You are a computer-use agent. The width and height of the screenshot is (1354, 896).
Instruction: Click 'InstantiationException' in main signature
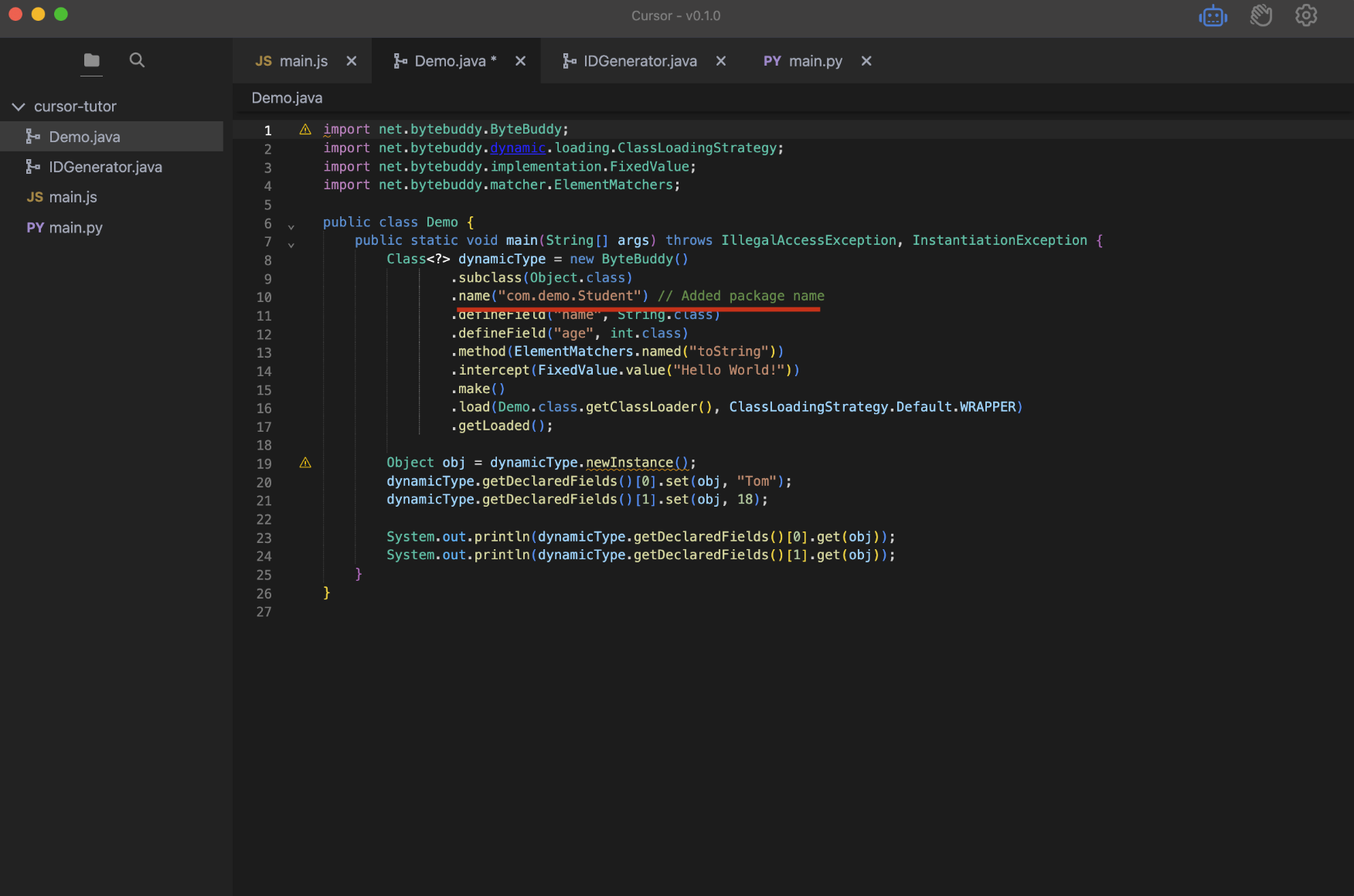tap(1000, 240)
